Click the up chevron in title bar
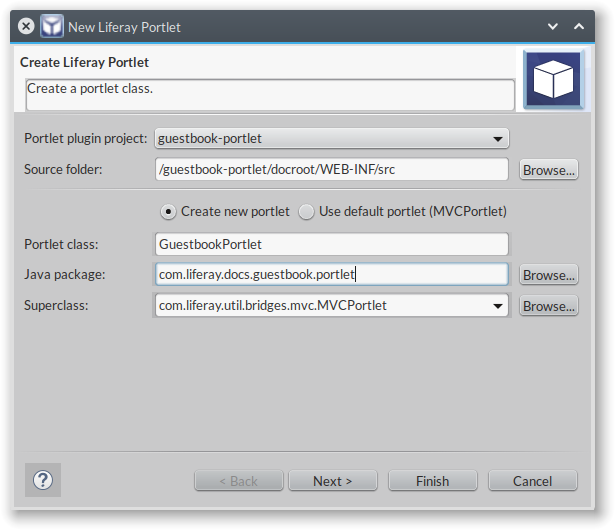Viewport: 615px width, 530px height. (x=579, y=27)
